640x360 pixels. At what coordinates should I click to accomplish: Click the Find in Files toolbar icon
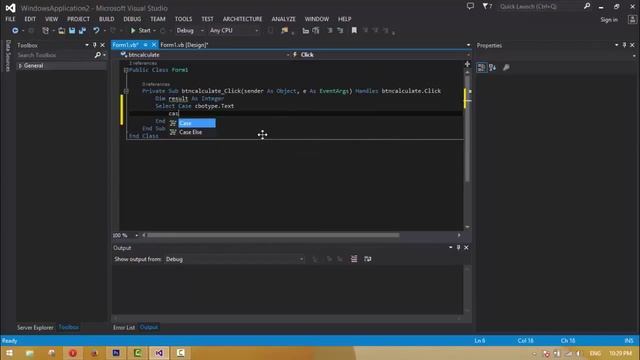click(284, 31)
